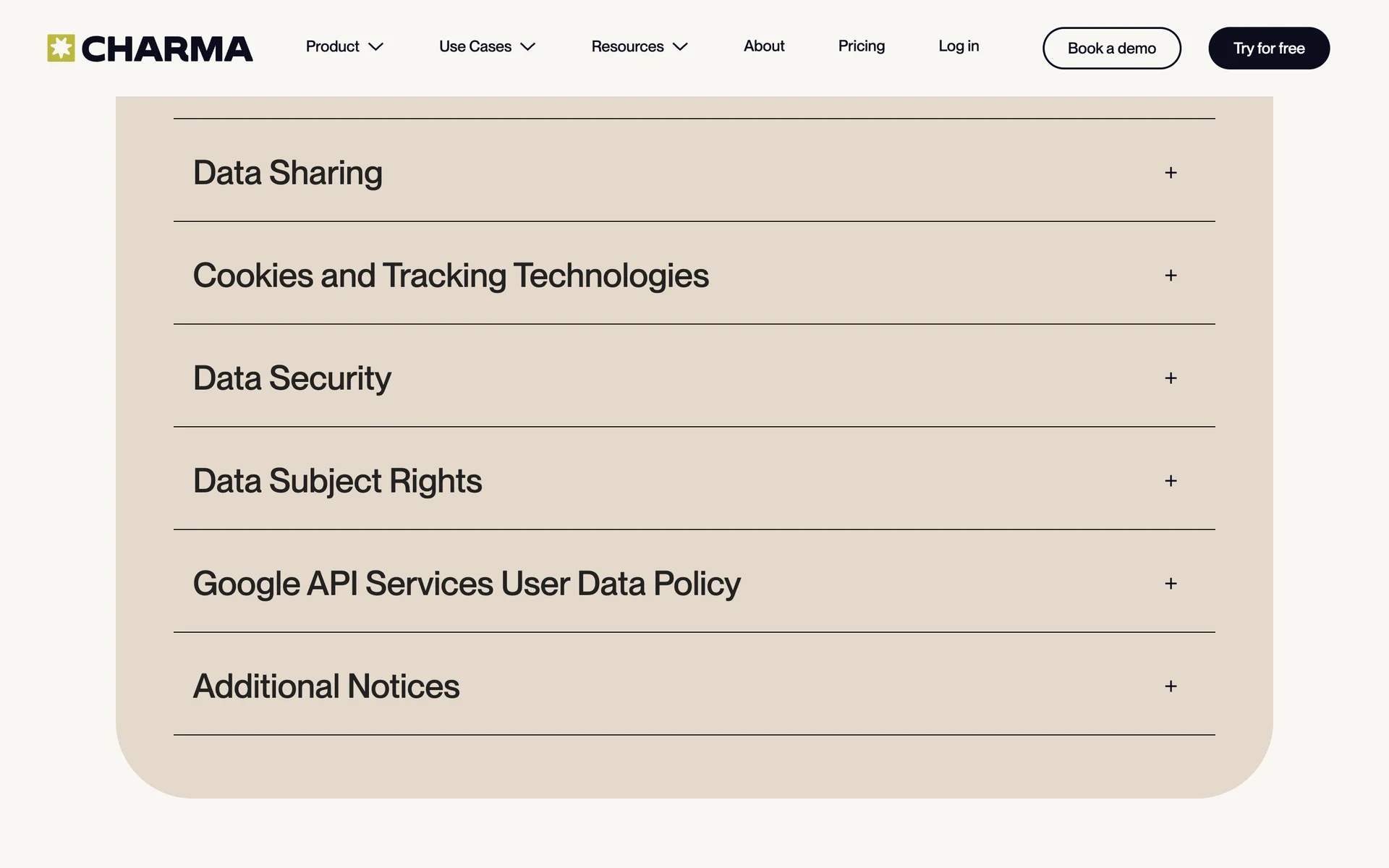
Task: Click the chevron arrow next to Product
Action: tap(375, 47)
